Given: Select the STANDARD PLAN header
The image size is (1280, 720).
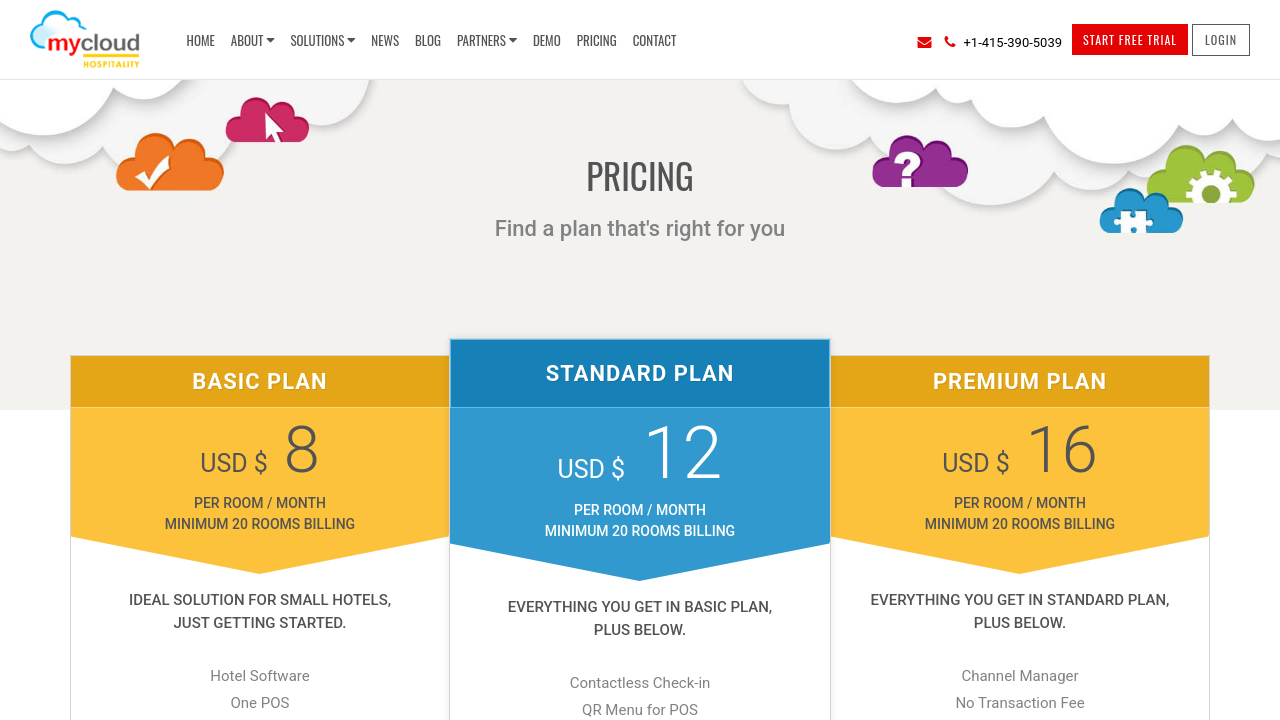Looking at the screenshot, I should (x=640, y=372).
